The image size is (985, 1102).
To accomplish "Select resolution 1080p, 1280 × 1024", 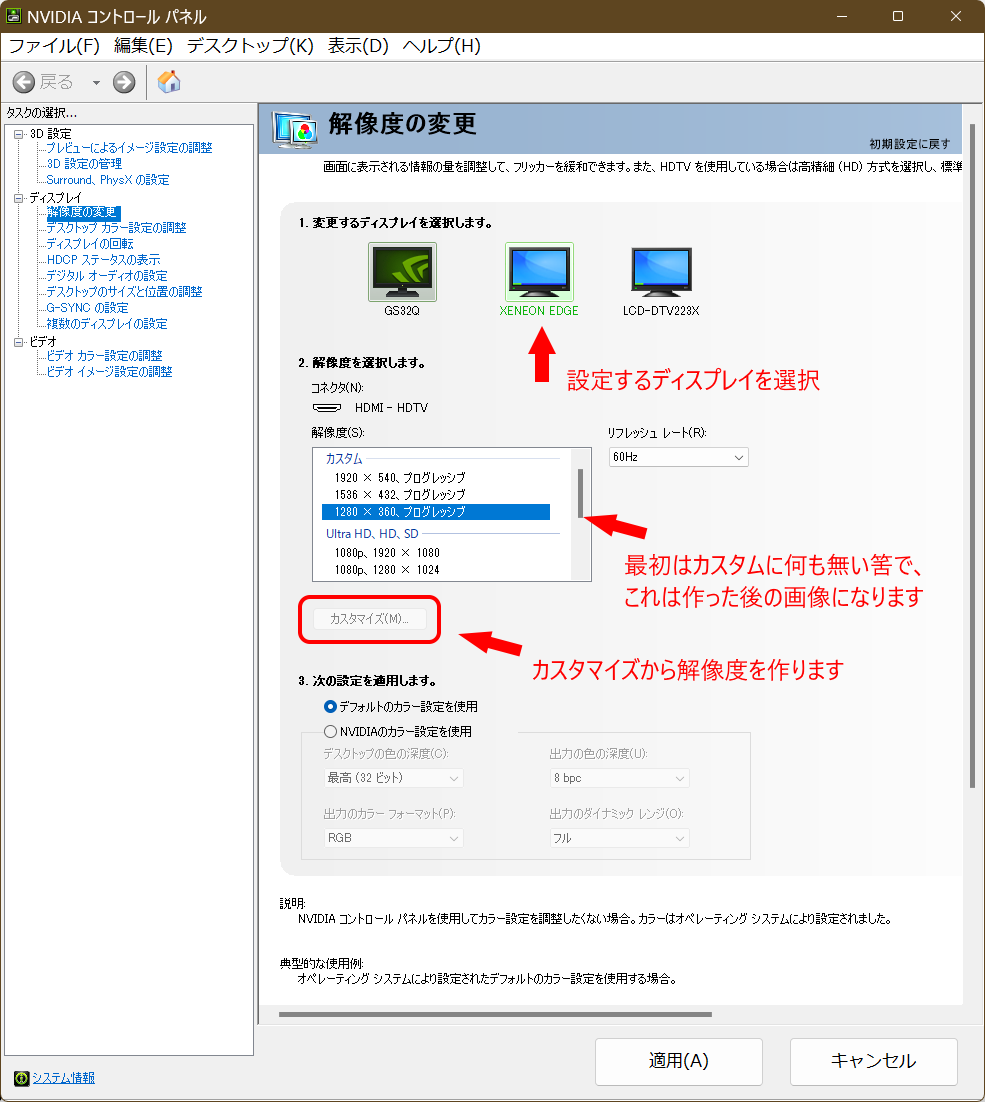I will pyautogui.click(x=436, y=570).
